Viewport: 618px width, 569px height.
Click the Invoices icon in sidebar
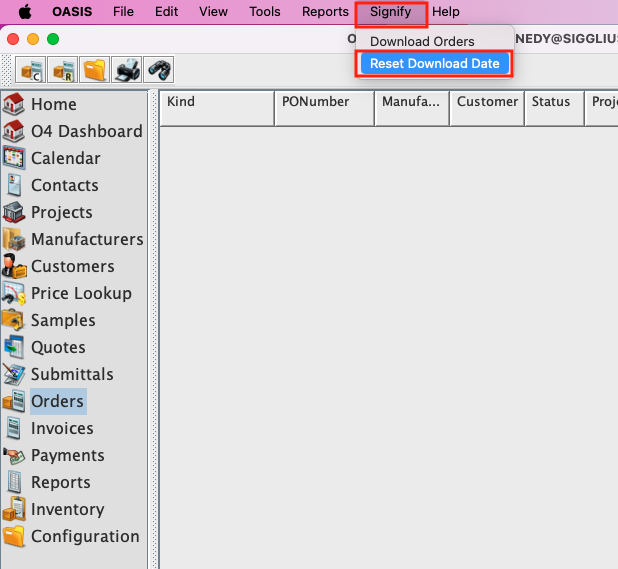14,428
